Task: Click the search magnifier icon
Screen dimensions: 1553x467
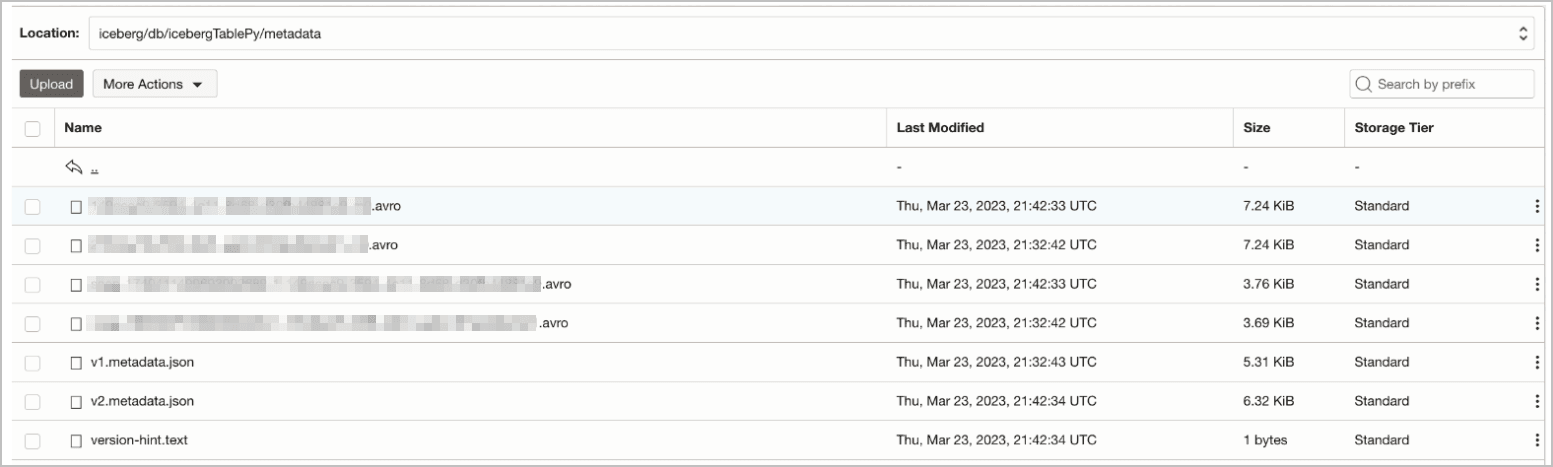Action: (x=1364, y=84)
